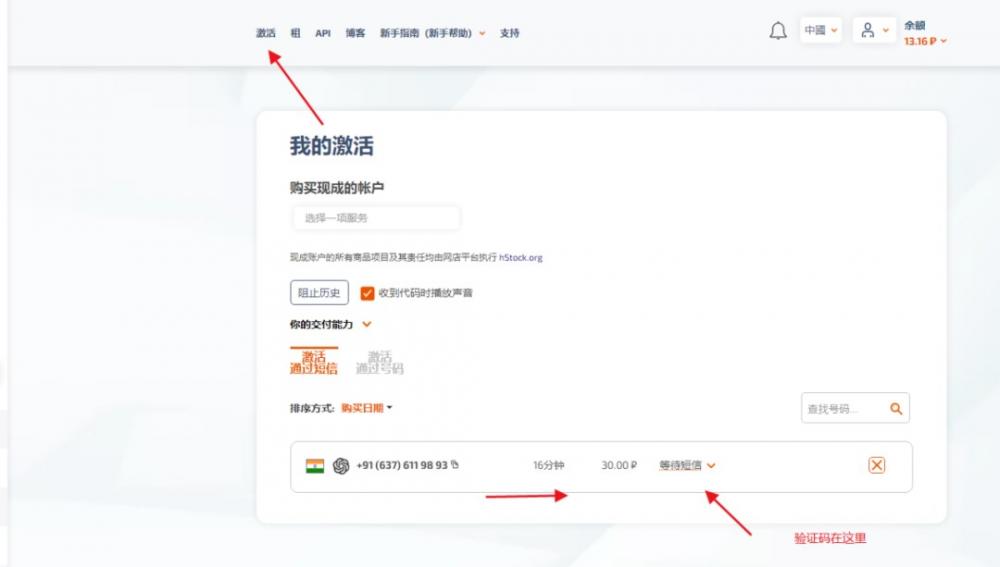Expand the 等待短信 status dropdown
The height and width of the screenshot is (567, 1000).
point(687,466)
